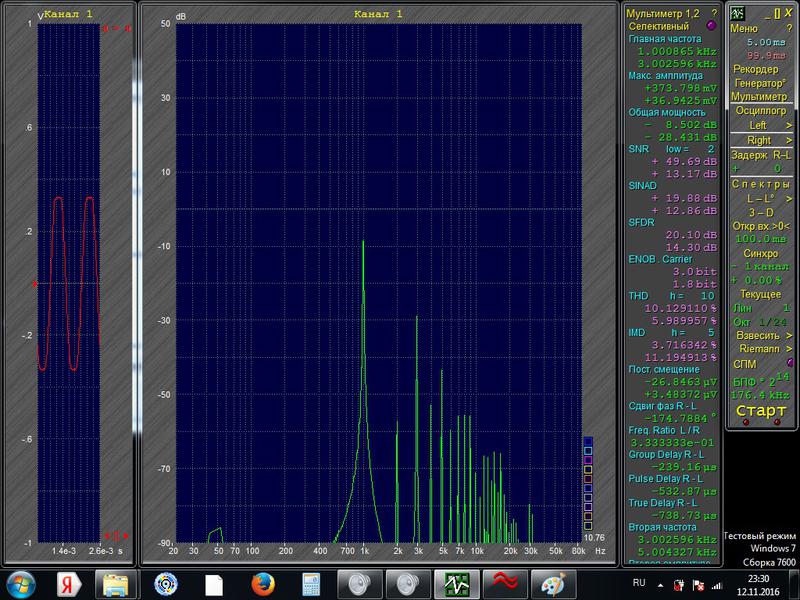Open the help question mark beside Меню

click(x=789, y=29)
